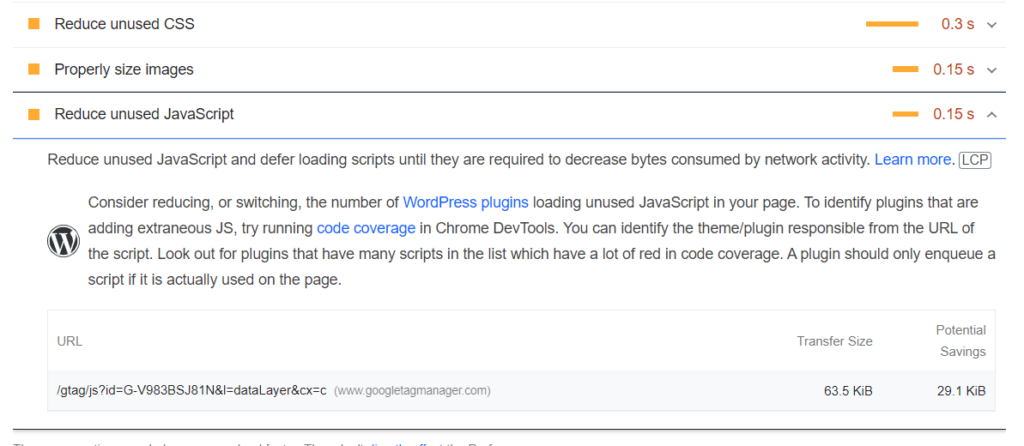Click the orange square beside Reduce unused CSS
Image resolution: width=1024 pixels, height=446 pixels.
click(34, 24)
